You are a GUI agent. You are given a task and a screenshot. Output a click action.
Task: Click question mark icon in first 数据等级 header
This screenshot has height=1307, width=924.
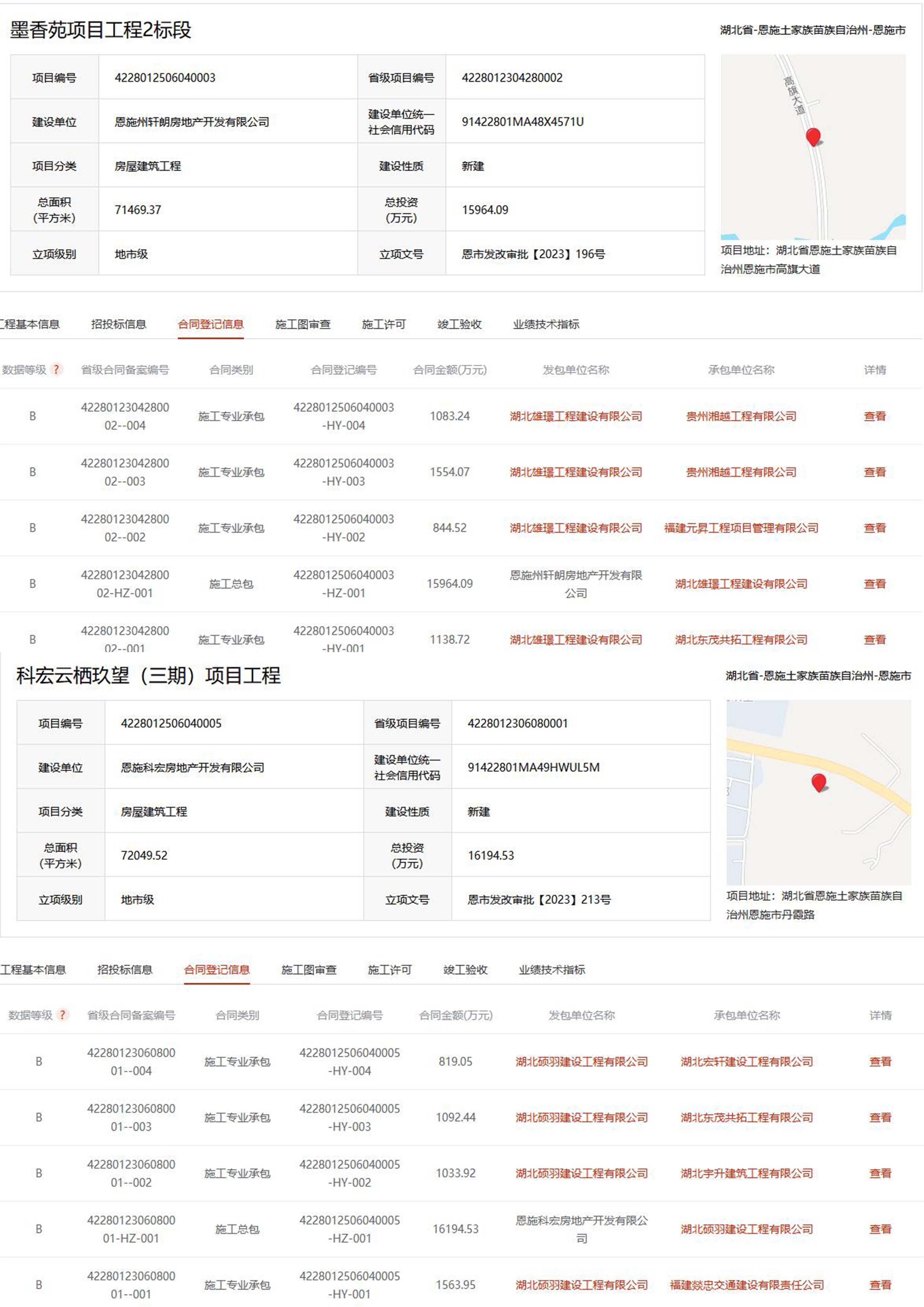[x=56, y=370]
